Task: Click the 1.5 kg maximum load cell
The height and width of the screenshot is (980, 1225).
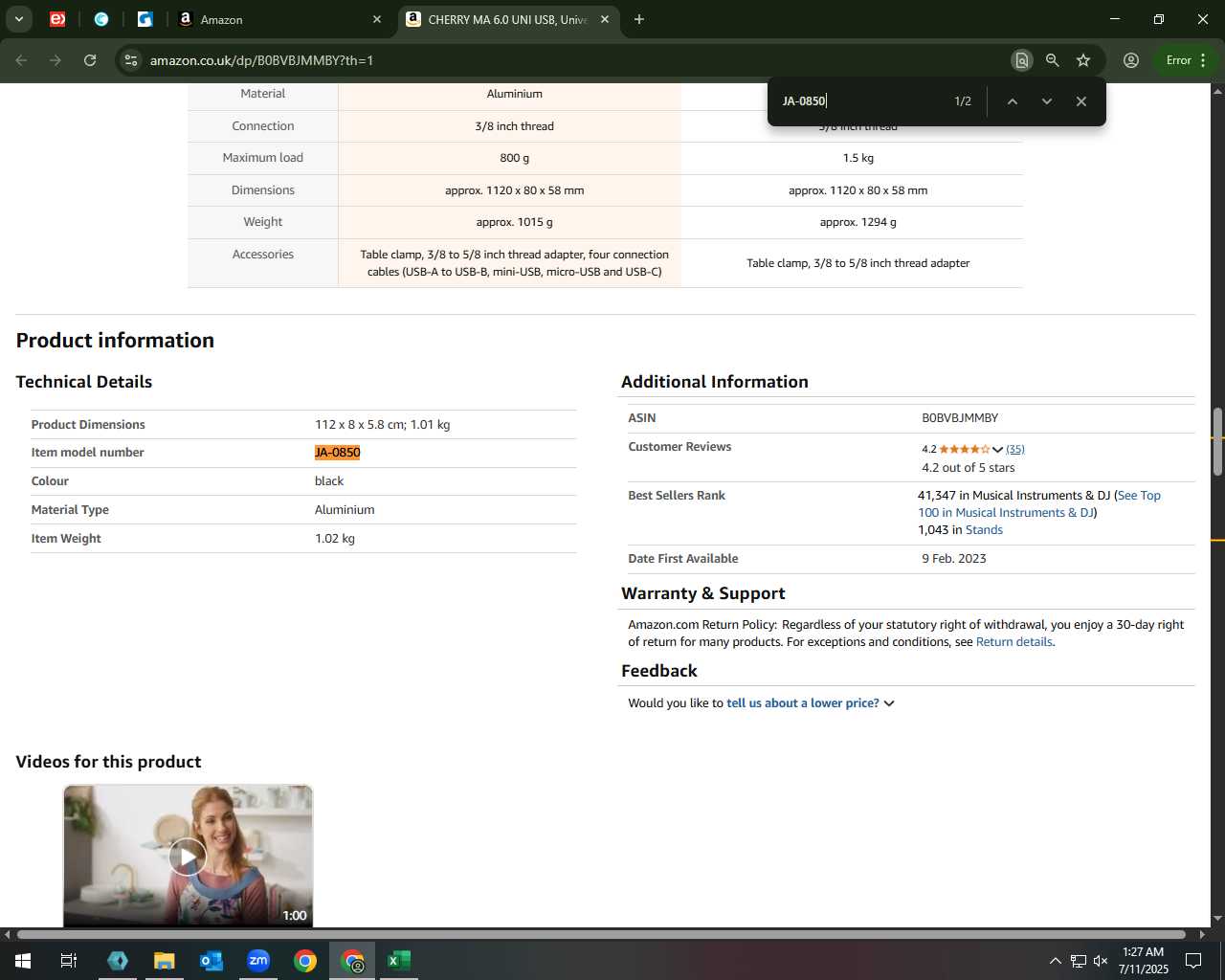Action: click(857, 158)
